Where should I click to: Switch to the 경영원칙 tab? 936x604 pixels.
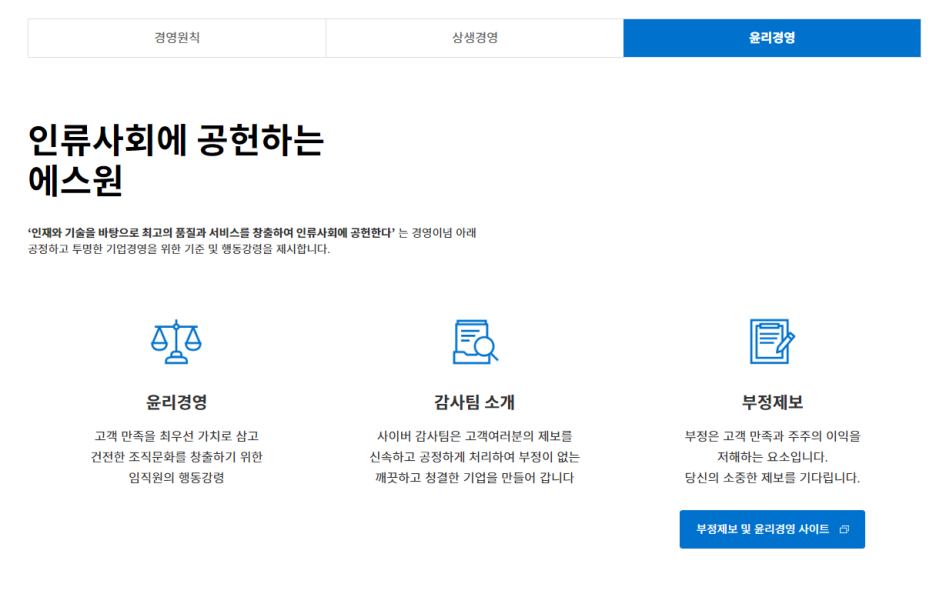177,38
